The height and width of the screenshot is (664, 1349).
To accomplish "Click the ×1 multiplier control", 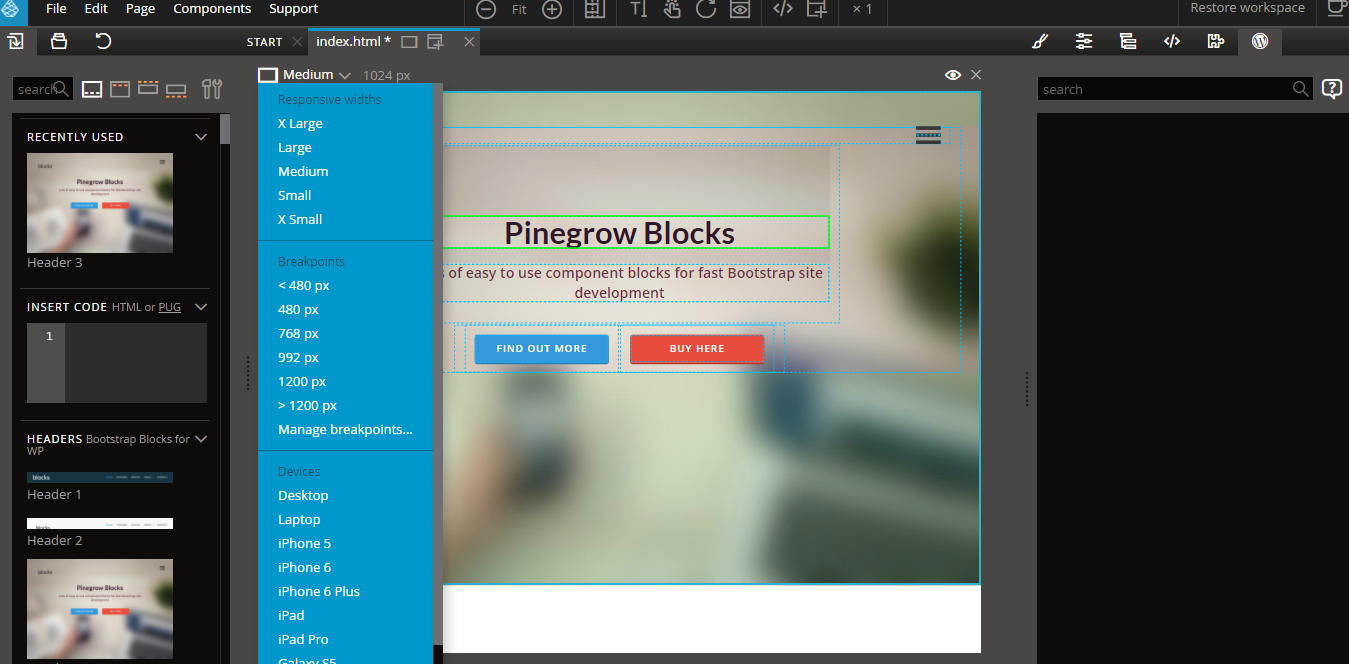I will pyautogui.click(x=862, y=9).
